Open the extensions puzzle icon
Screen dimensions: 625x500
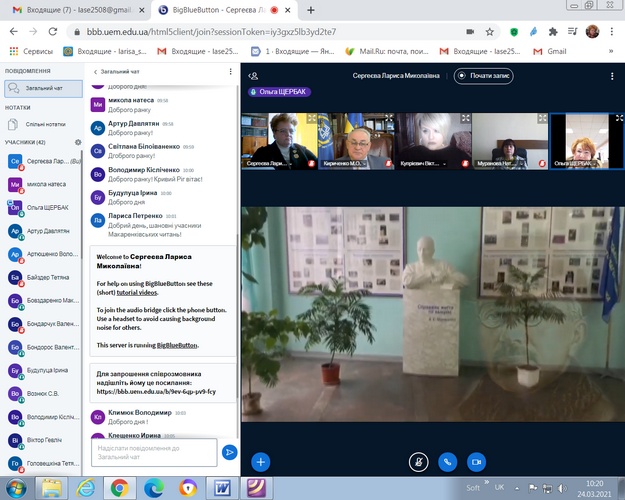point(553,32)
